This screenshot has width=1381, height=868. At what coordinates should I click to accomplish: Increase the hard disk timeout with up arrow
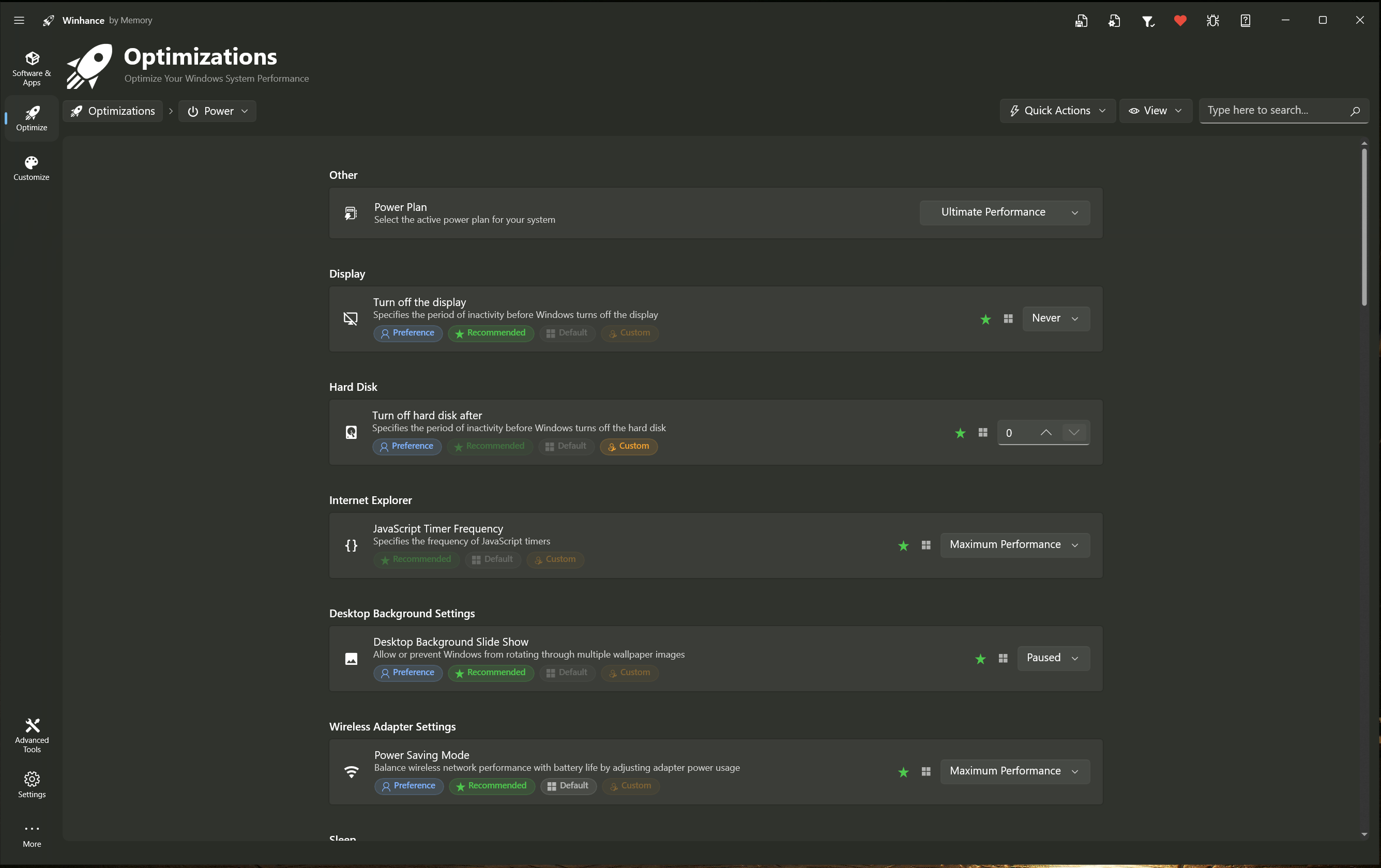[x=1045, y=433]
